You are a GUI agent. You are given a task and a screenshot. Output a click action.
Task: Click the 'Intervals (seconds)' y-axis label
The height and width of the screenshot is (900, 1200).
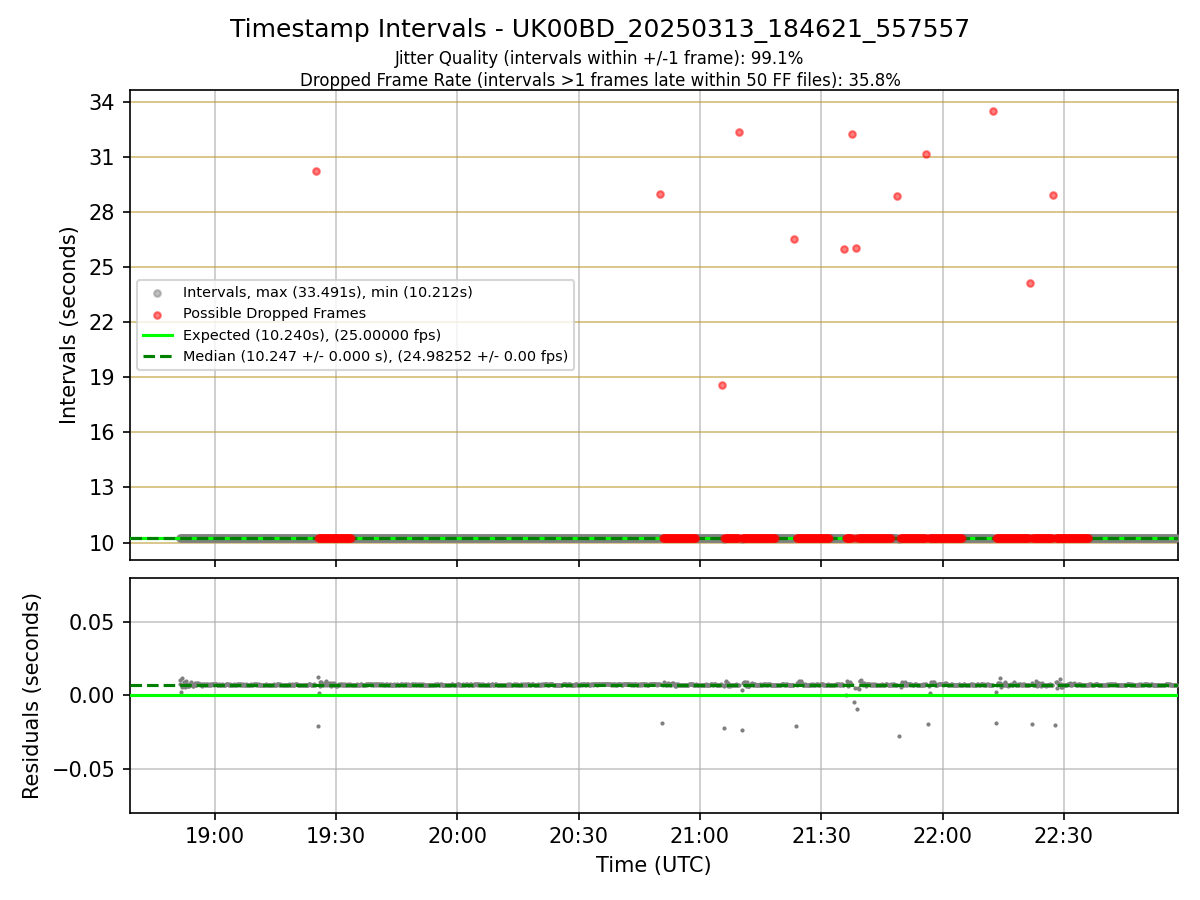coord(69,325)
